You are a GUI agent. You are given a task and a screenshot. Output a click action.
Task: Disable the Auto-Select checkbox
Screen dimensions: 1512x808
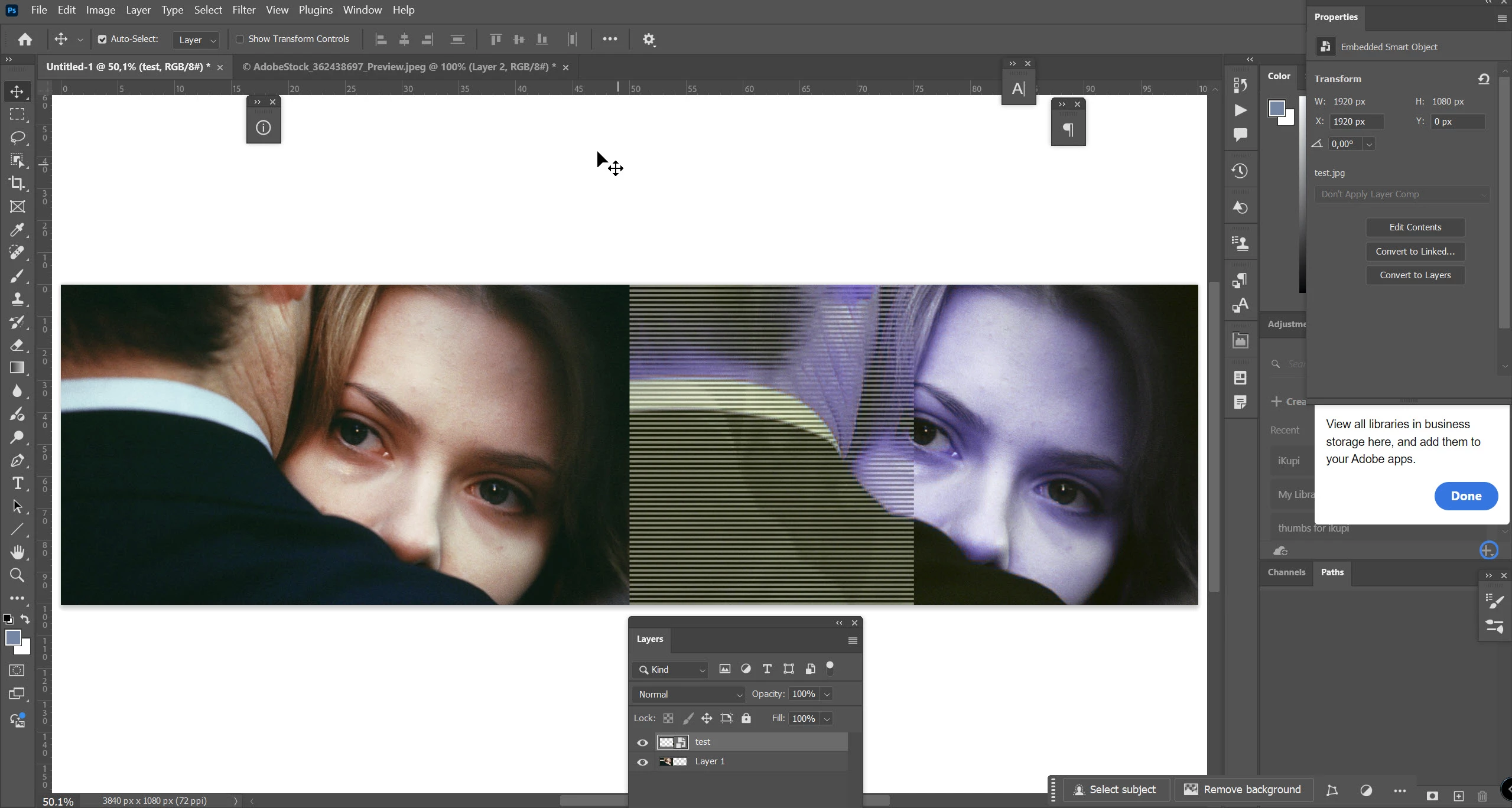(102, 39)
